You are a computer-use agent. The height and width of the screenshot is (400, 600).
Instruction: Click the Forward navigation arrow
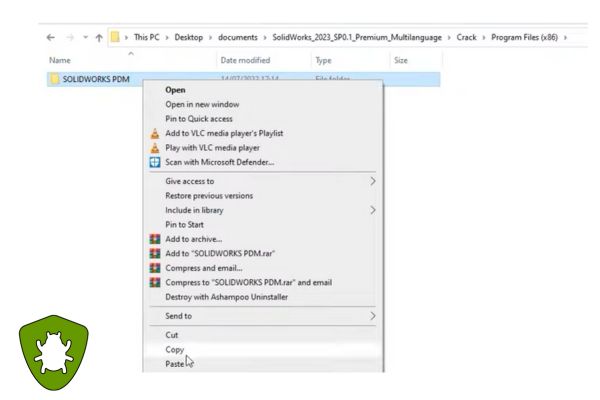(x=70, y=38)
